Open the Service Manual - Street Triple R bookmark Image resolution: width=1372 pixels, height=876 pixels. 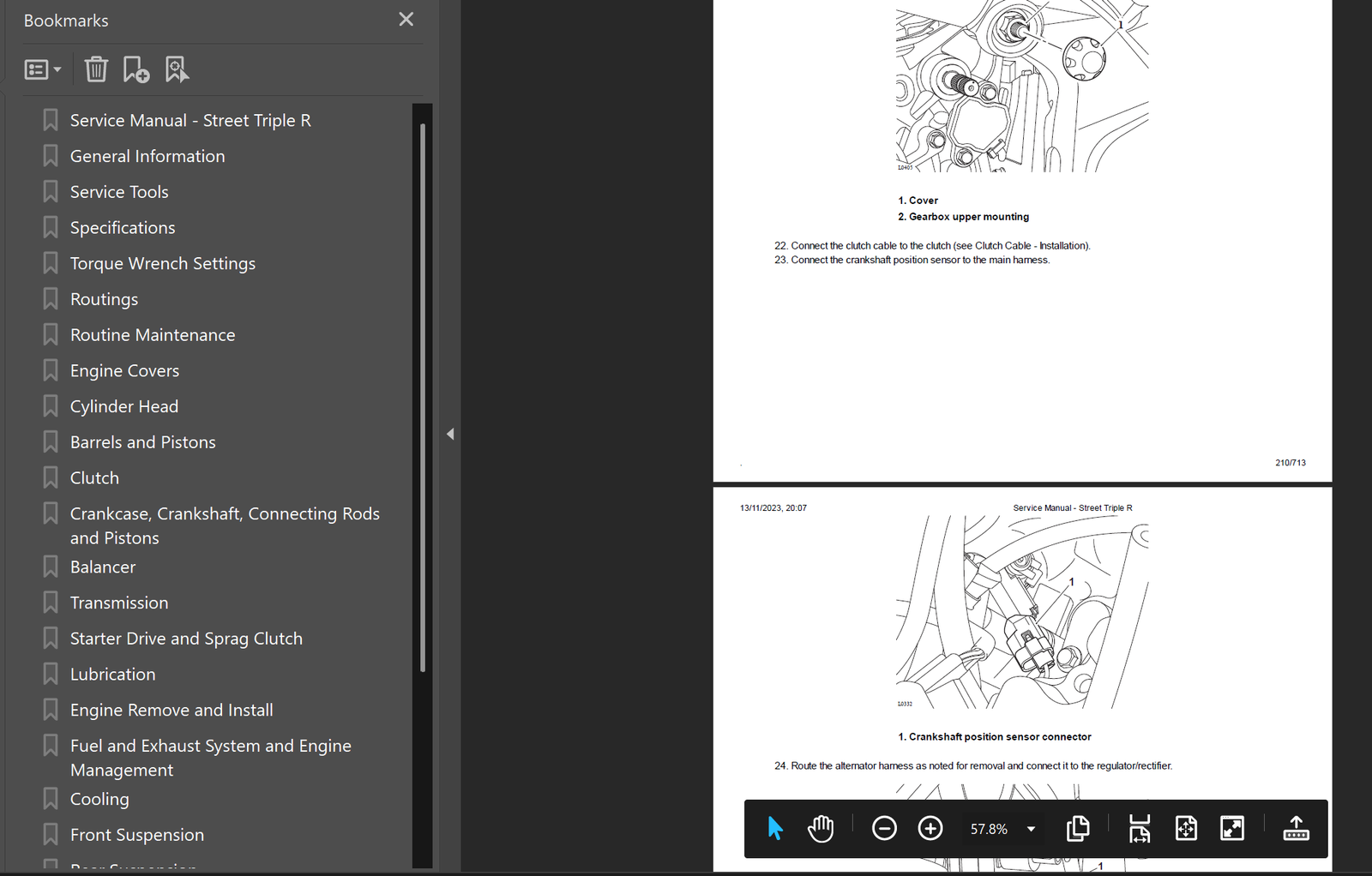[190, 121]
